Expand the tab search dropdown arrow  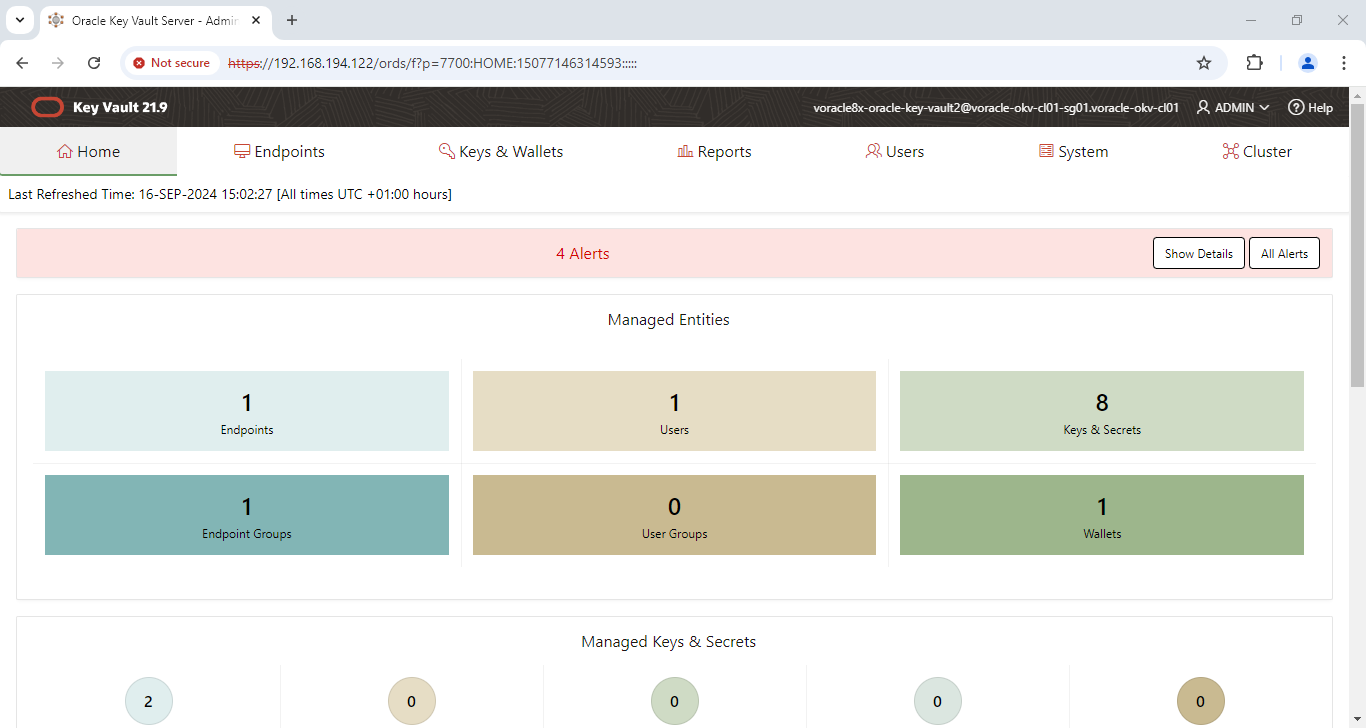[x=19, y=20]
